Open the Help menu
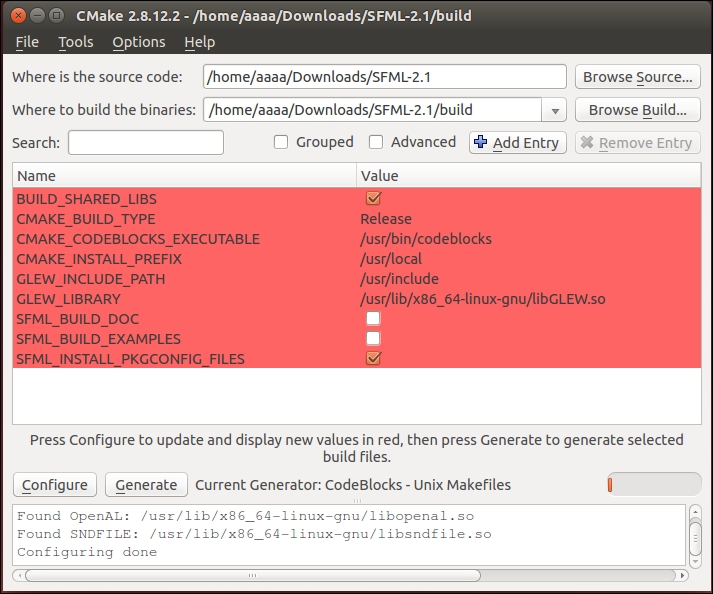Viewport: 713px width, 594px height. click(x=200, y=42)
